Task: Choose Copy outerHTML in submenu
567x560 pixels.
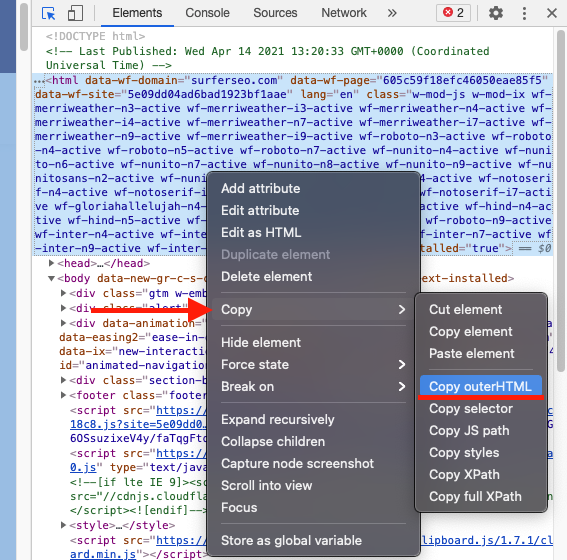Action: pos(481,386)
